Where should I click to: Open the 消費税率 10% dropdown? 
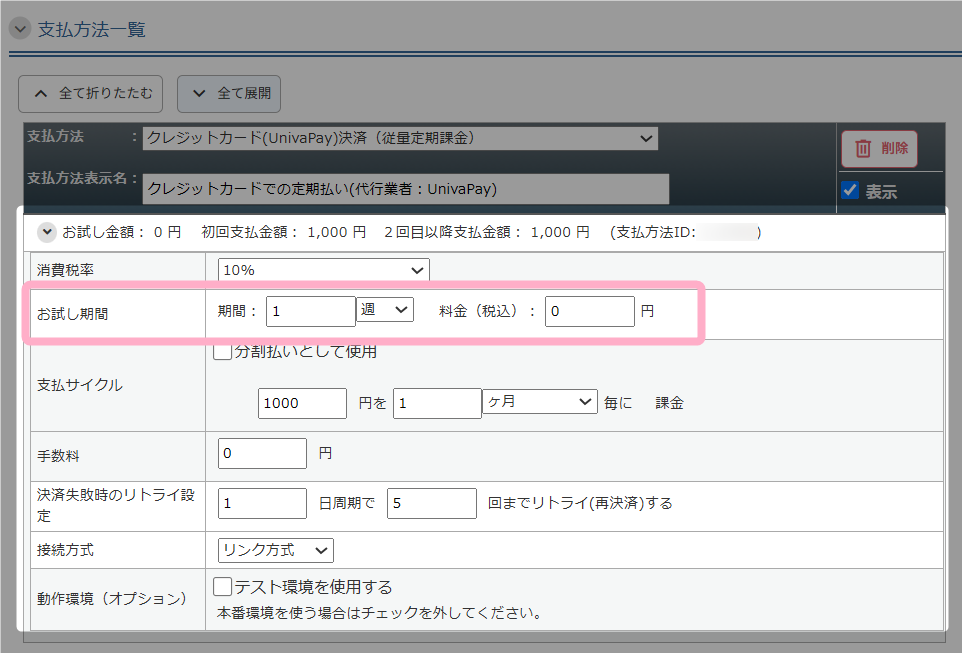(x=323, y=270)
